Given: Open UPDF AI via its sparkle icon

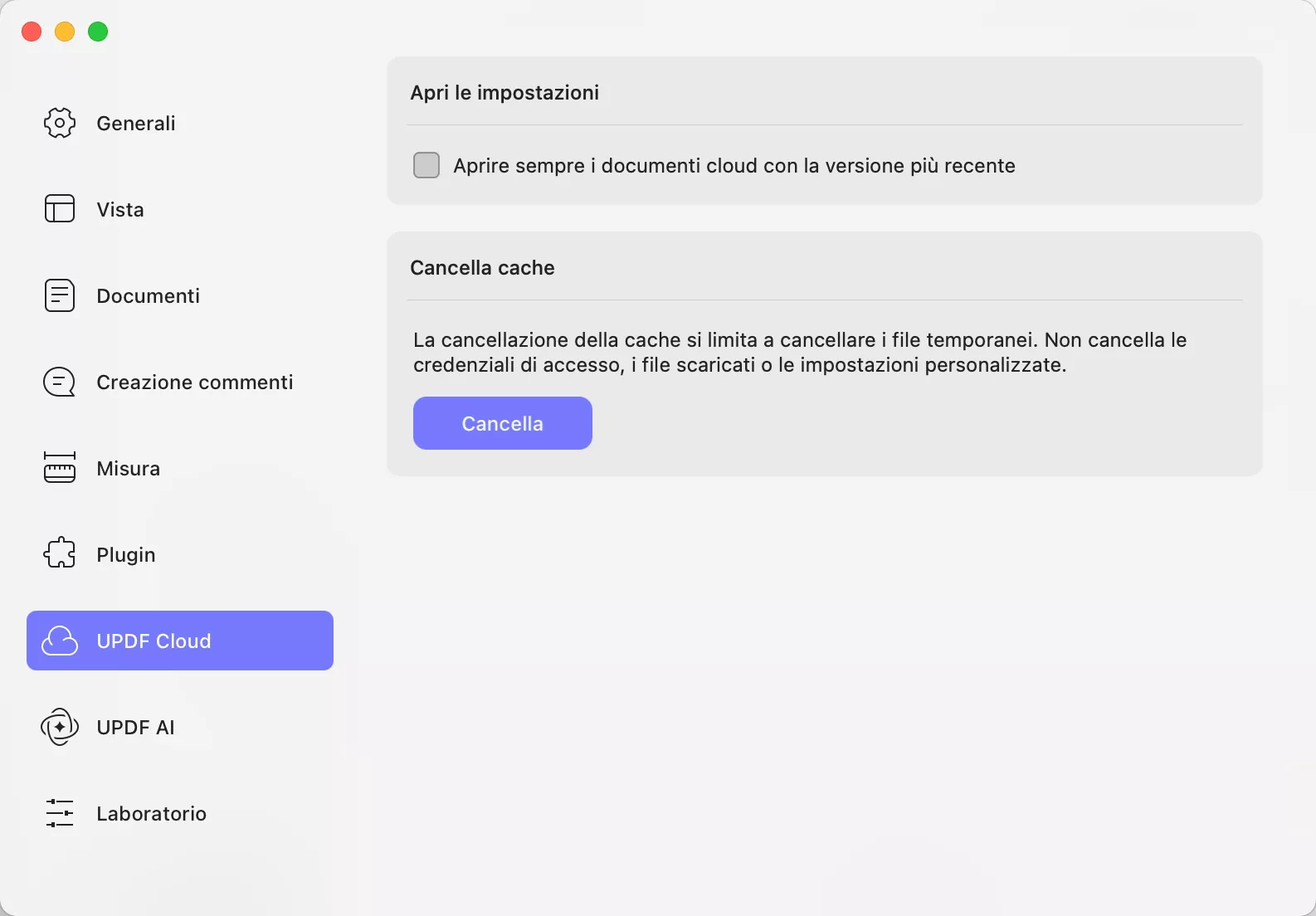Looking at the screenshot, I should (x=58, y=727).
